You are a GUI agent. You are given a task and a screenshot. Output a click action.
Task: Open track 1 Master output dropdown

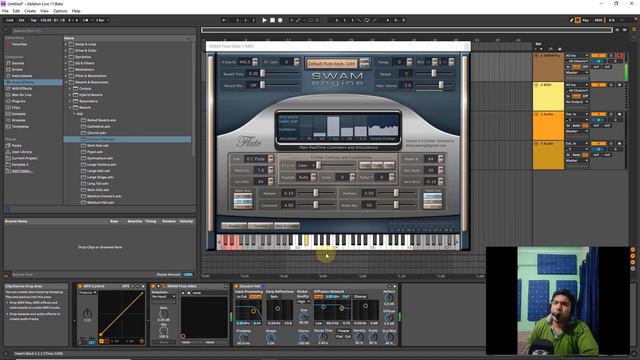(577, 73)
